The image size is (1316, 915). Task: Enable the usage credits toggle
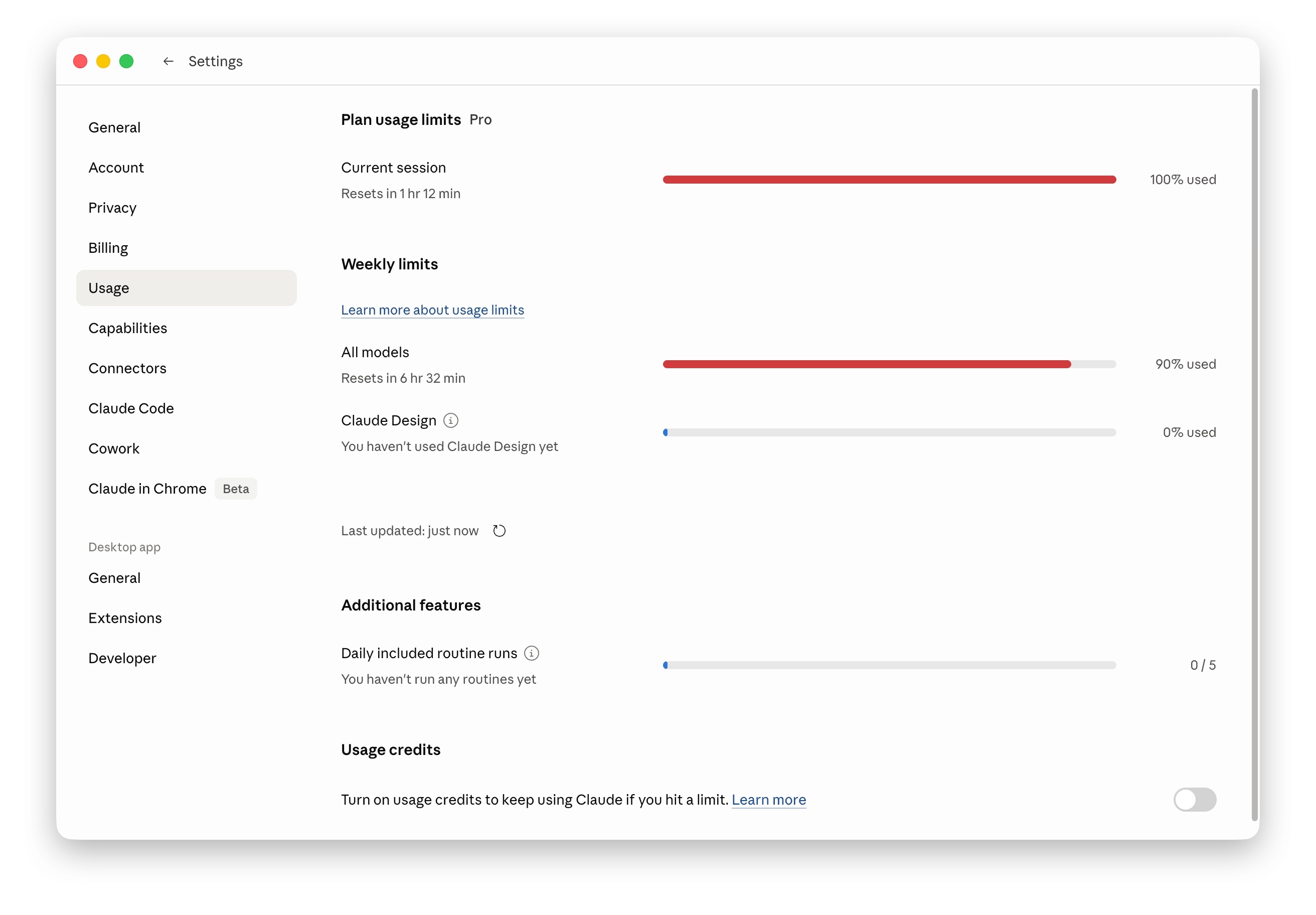click(1195, 800)
